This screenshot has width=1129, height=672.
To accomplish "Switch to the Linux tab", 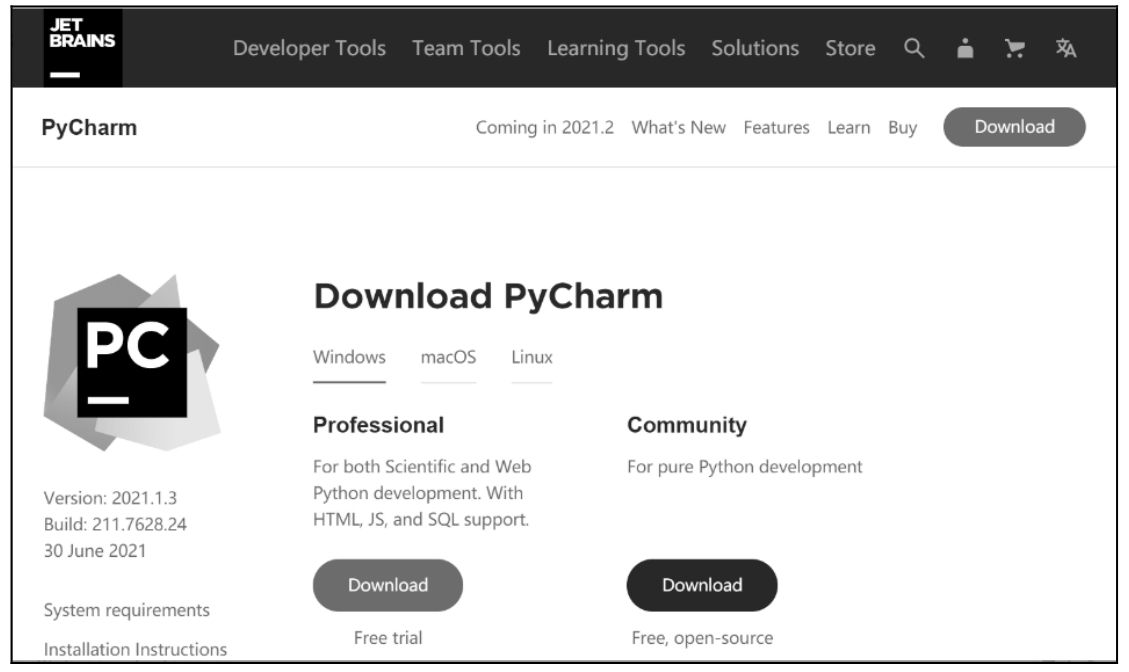I will pos(531,357).
